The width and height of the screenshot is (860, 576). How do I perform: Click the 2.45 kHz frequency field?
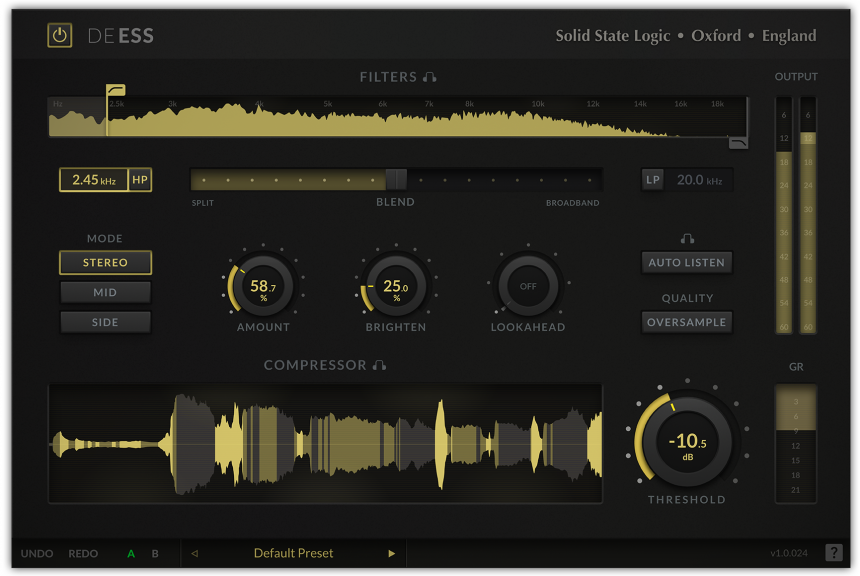tap(96, 179)
